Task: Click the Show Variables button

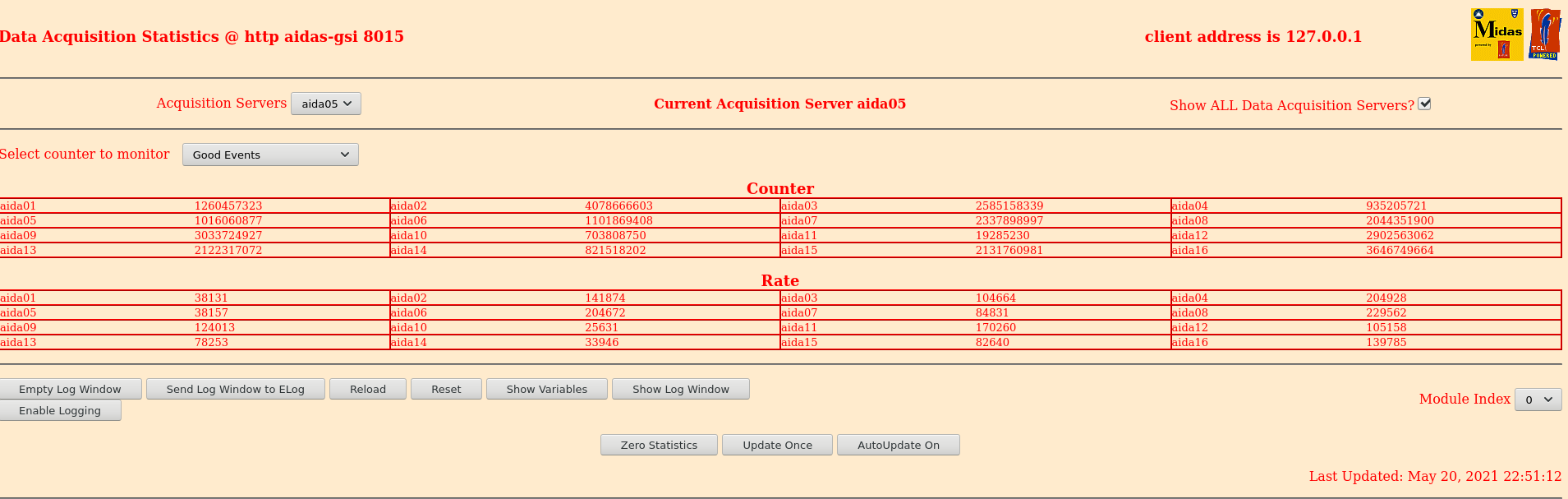Action: pos(547,389)
